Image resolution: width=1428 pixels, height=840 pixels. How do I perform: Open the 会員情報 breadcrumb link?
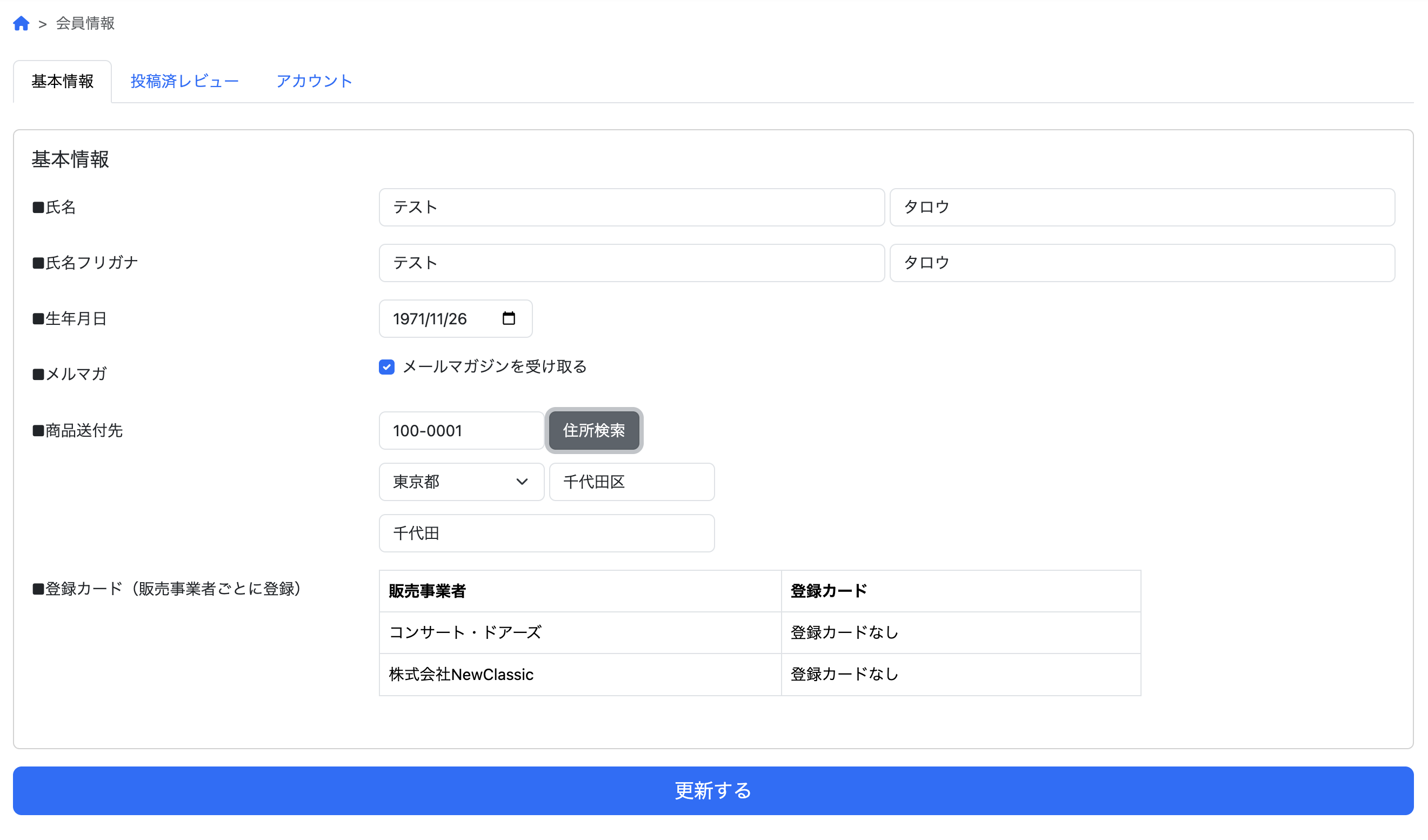click(84, 23)
